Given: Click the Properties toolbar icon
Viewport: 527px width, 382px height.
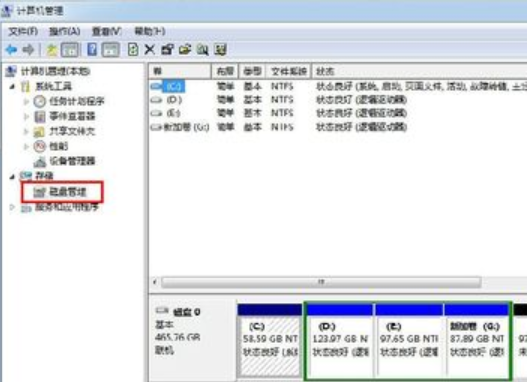Looking at the screenshot, I should pos(167,50).
